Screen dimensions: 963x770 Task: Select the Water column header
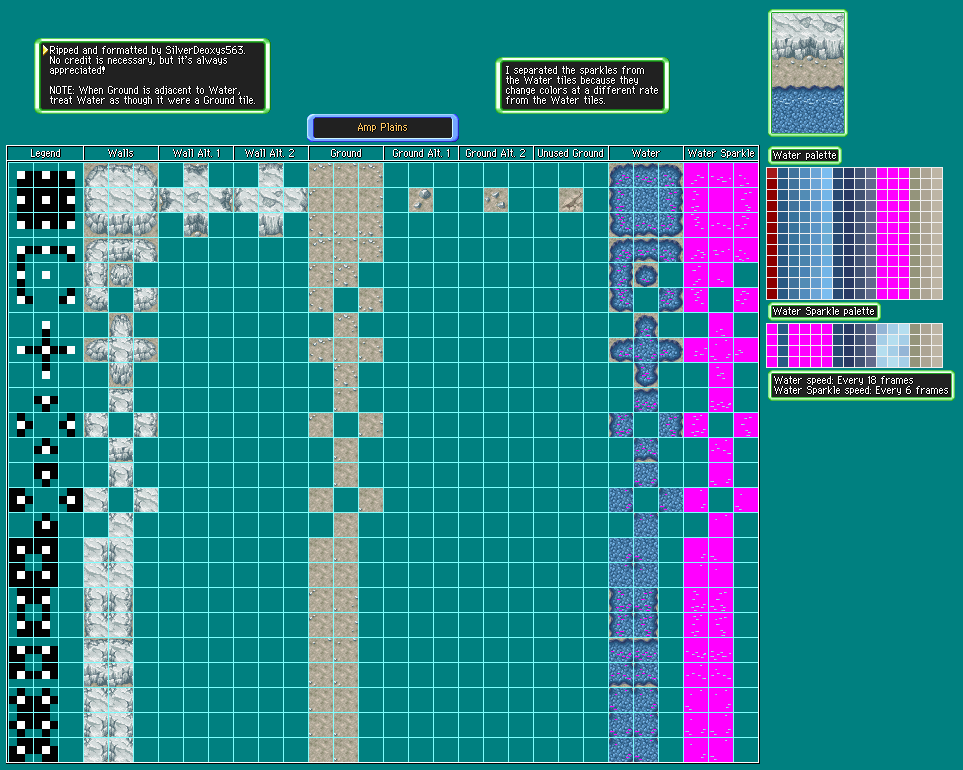(645, 153)
